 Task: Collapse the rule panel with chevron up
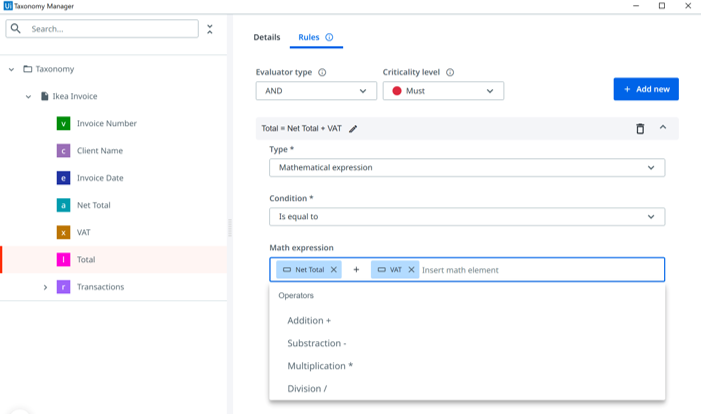pyautogui.click(x=663, y=127)
